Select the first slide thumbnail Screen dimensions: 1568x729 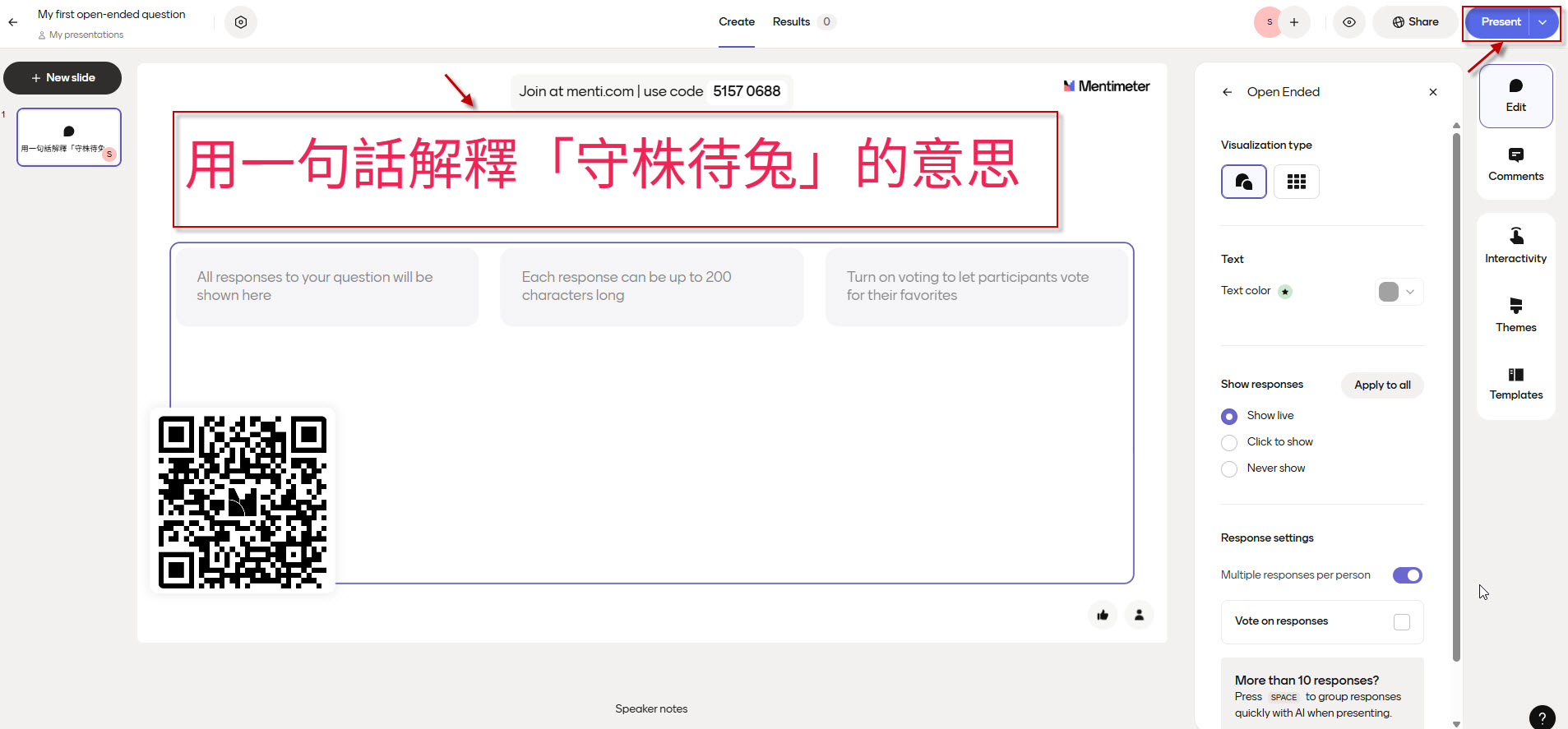(69, 137)
